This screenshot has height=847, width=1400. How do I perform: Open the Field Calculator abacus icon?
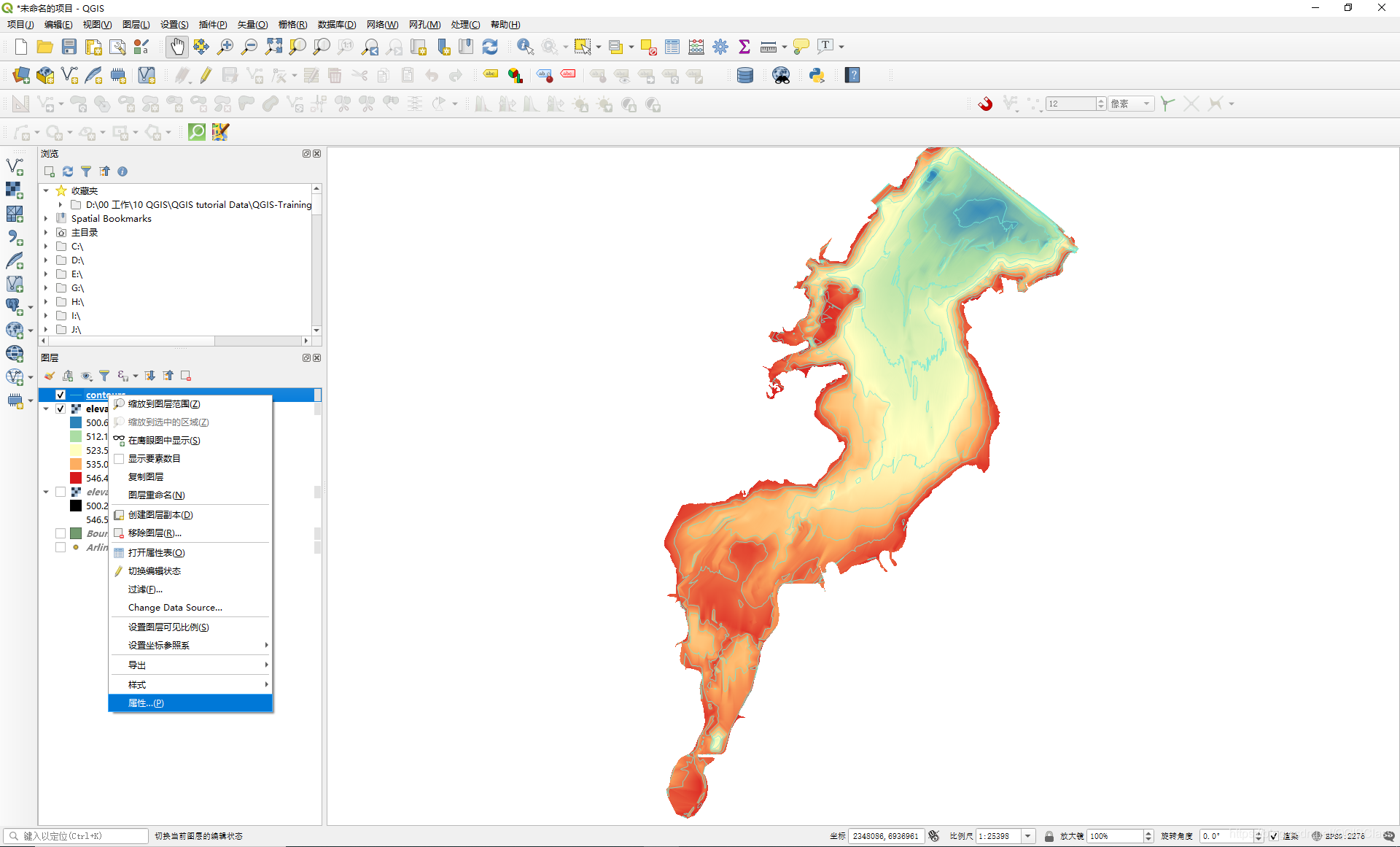click(696, 47)
